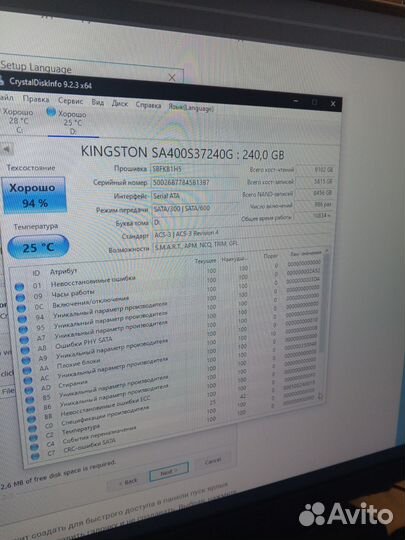Image resolution: width=405 pixels, height=540 pixels.
Task: Click the Порог column header
Action: 271,256
